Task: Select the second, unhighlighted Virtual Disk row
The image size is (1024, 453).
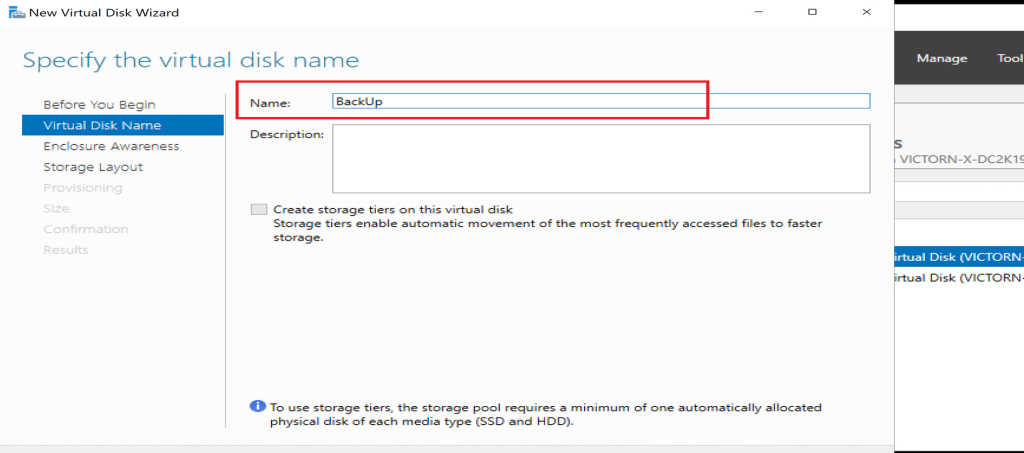Action: tap(958, 278)
